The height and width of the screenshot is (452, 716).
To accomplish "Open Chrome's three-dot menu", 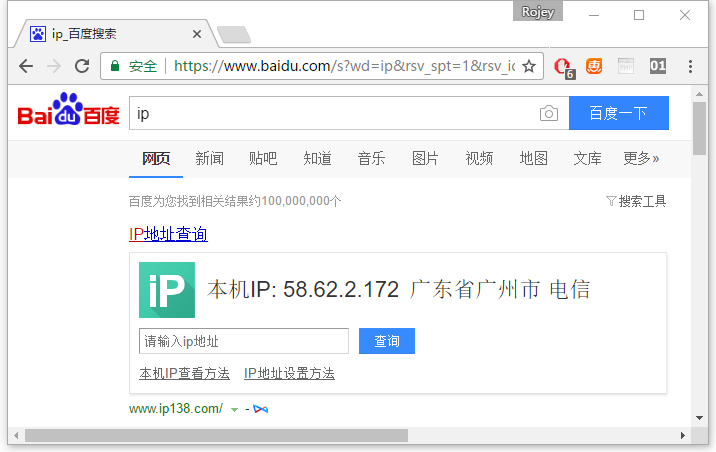I will [x=690, y=67].
